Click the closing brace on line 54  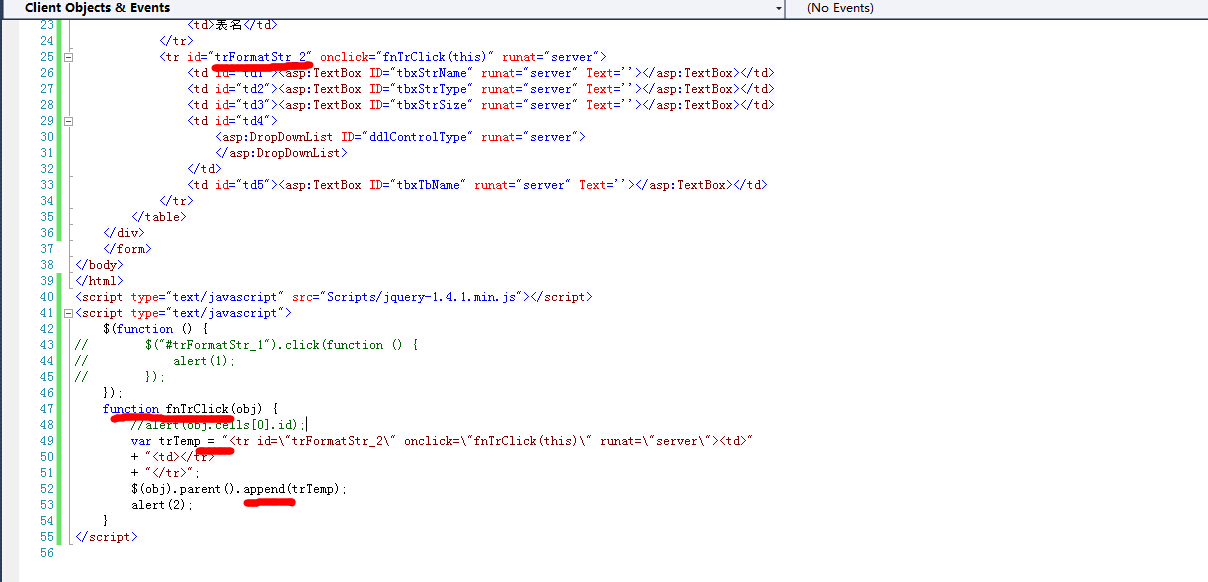pos(106,521)
